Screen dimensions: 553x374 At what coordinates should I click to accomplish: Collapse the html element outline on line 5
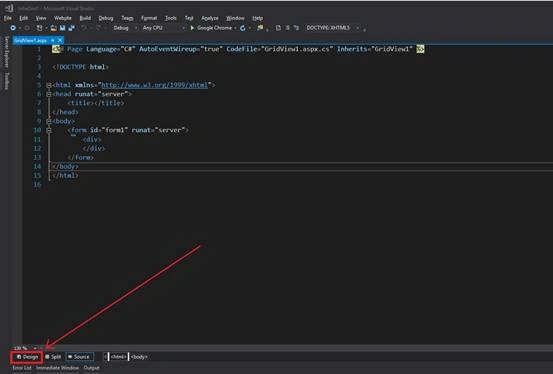click(49, 85)
